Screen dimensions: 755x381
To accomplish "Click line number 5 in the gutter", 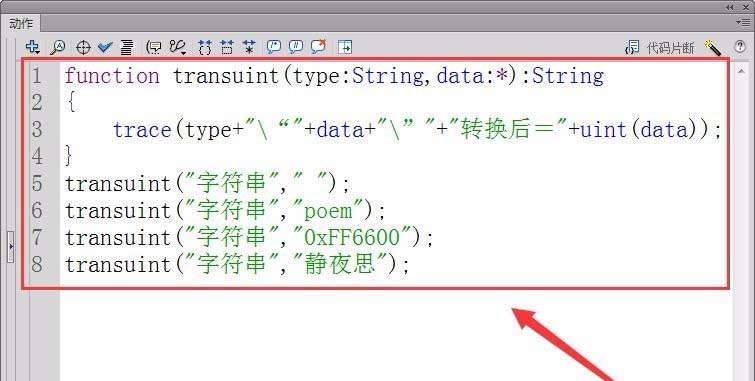I will (x=38, y=184).
